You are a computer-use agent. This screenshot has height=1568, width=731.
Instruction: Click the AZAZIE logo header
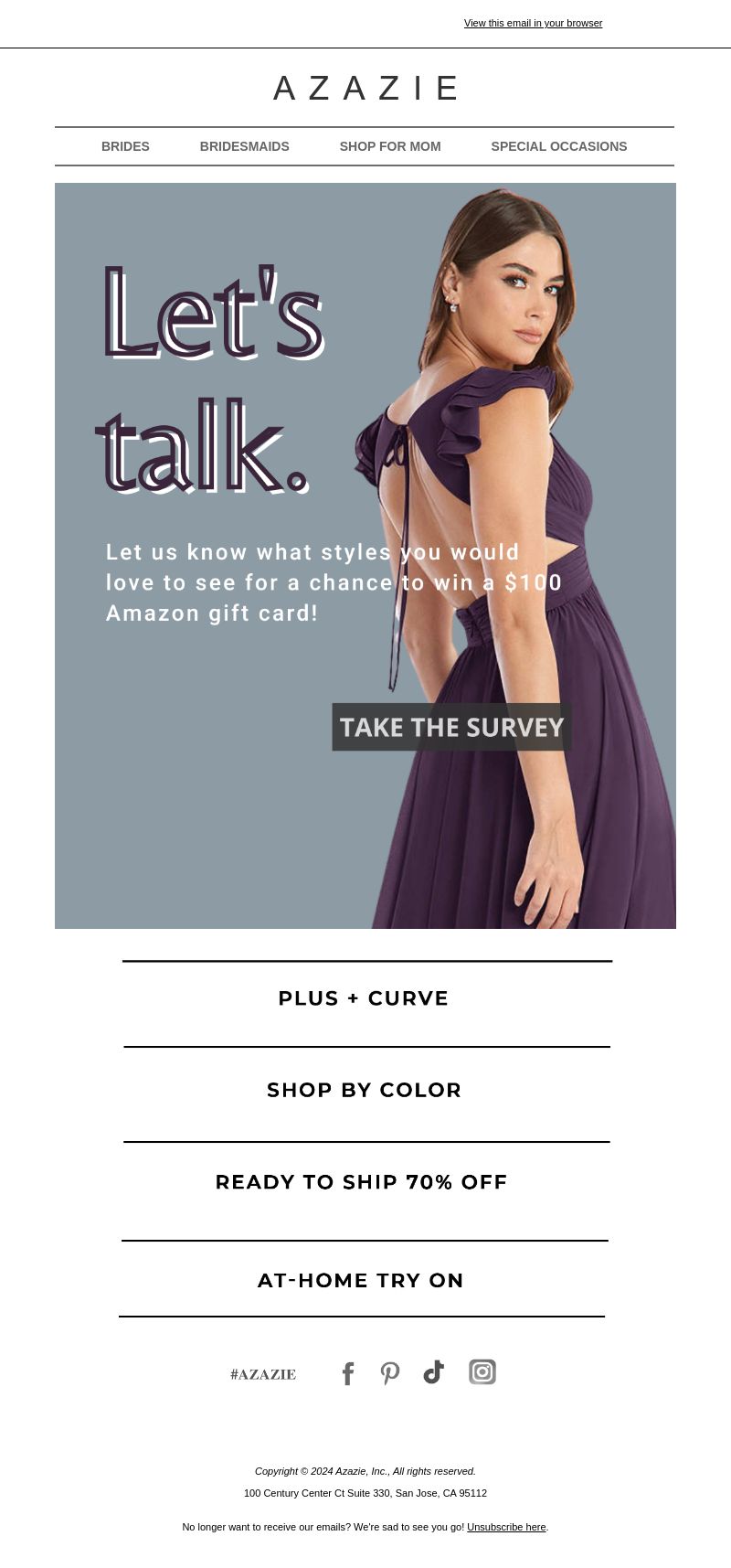365,89
